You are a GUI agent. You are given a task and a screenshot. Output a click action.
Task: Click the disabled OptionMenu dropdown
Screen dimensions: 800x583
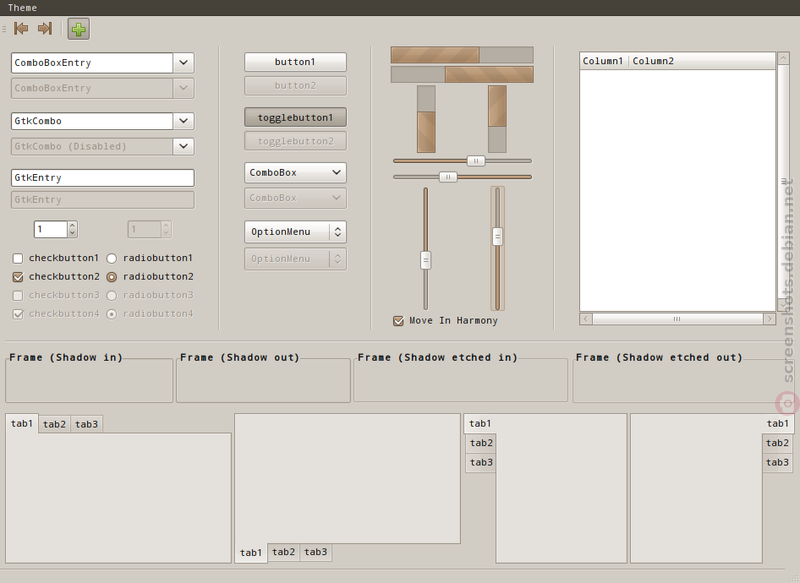pos(295,259)
